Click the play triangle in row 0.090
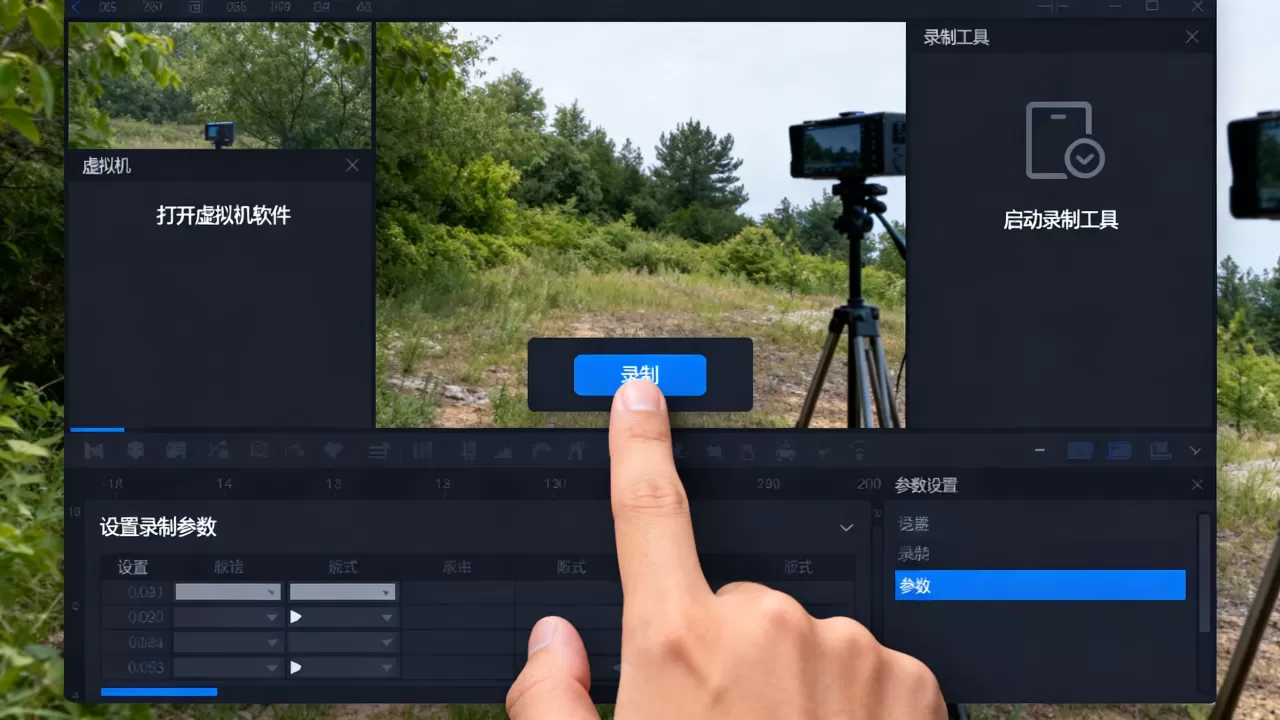This screenshot has width=1280, height=720. (296, 617)
